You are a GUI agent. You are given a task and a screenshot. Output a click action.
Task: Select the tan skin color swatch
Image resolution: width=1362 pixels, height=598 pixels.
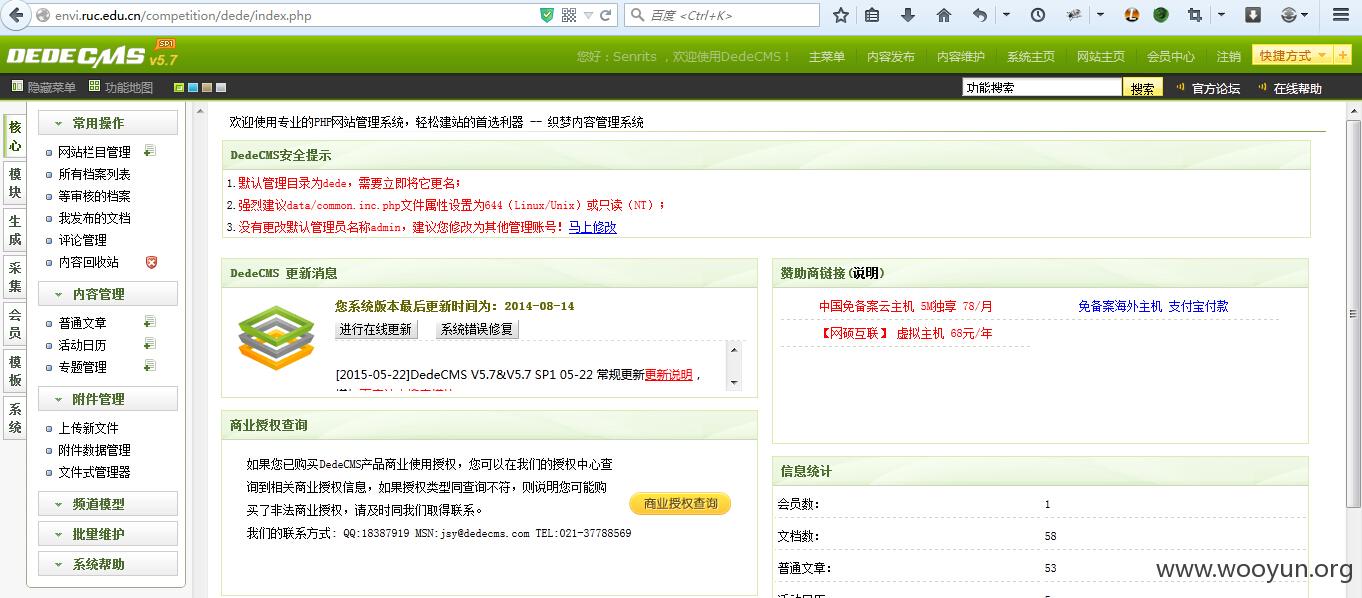tap(207, 88)
